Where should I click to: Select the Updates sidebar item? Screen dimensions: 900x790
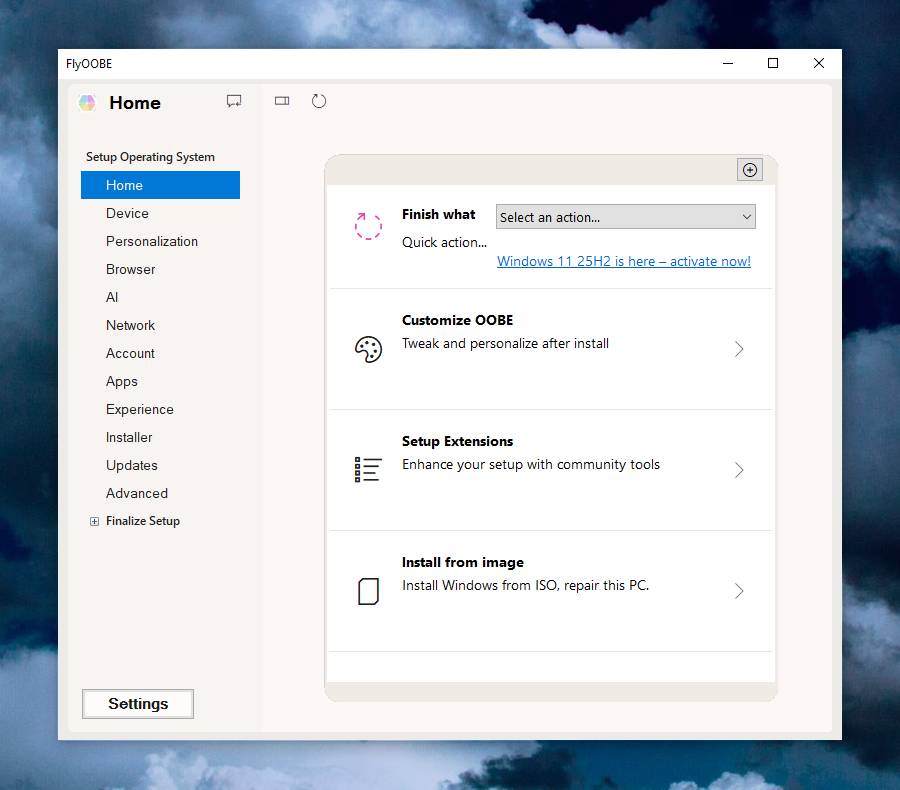tap(132, 465)
